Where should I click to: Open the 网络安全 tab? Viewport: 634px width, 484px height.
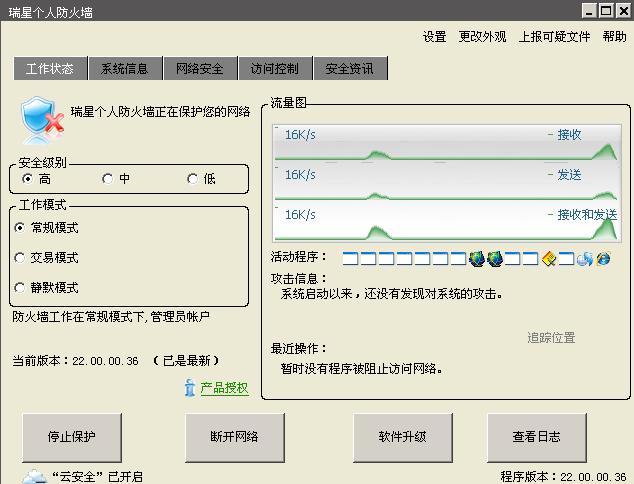200,68
